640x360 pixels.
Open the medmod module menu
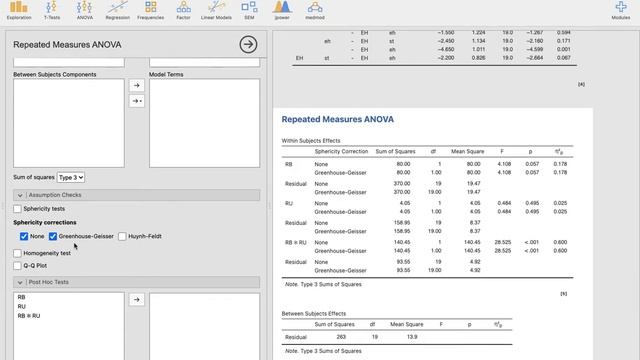click(x=315, y=10)
